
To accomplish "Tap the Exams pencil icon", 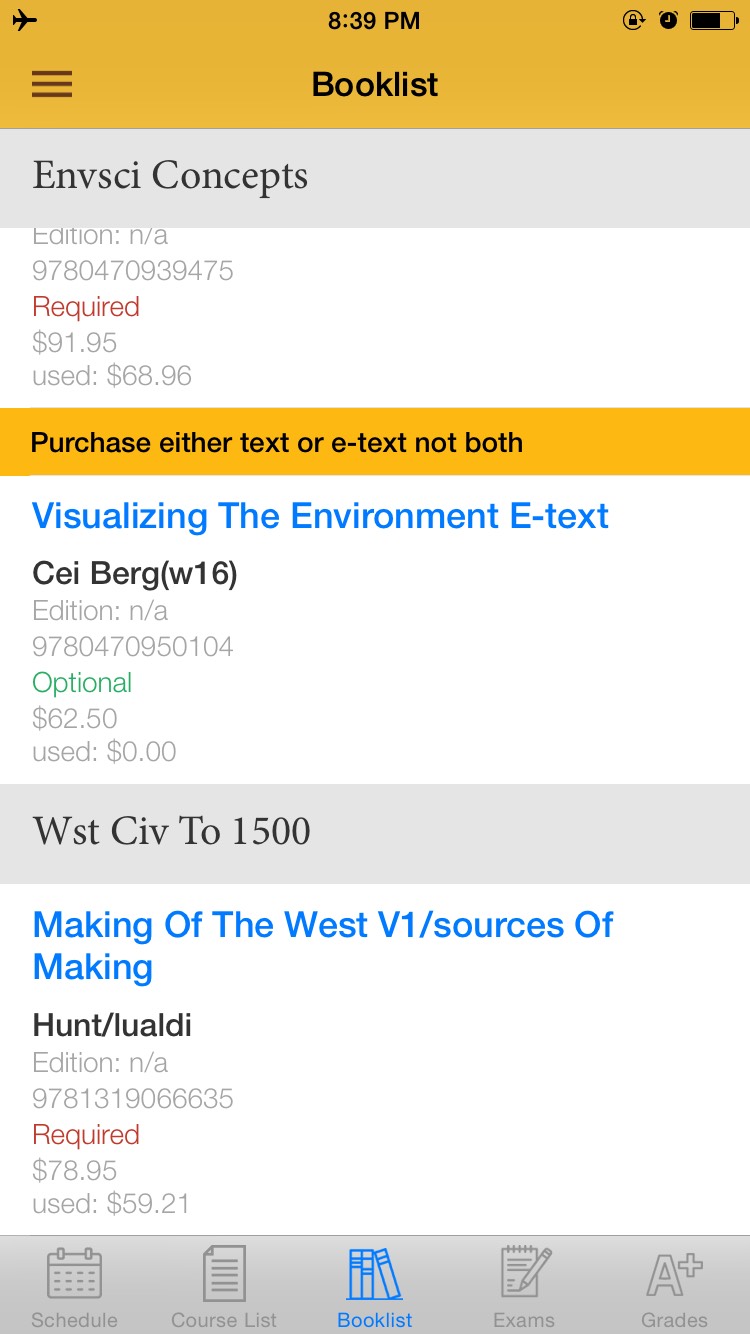I will click(524, 1273).
